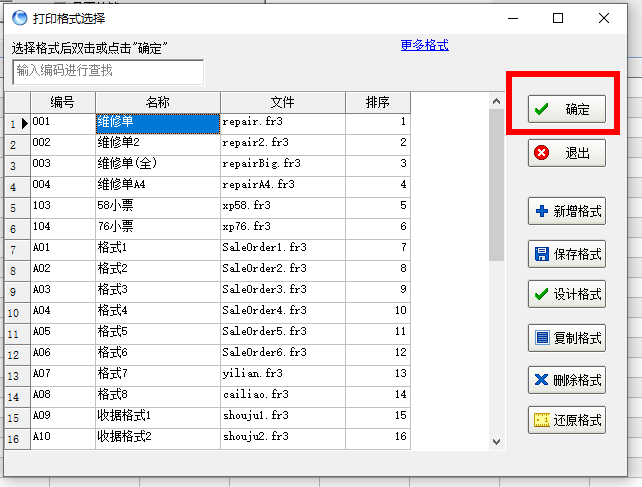
Task: Select the 格式2 name cell
Action: point(158,271)
